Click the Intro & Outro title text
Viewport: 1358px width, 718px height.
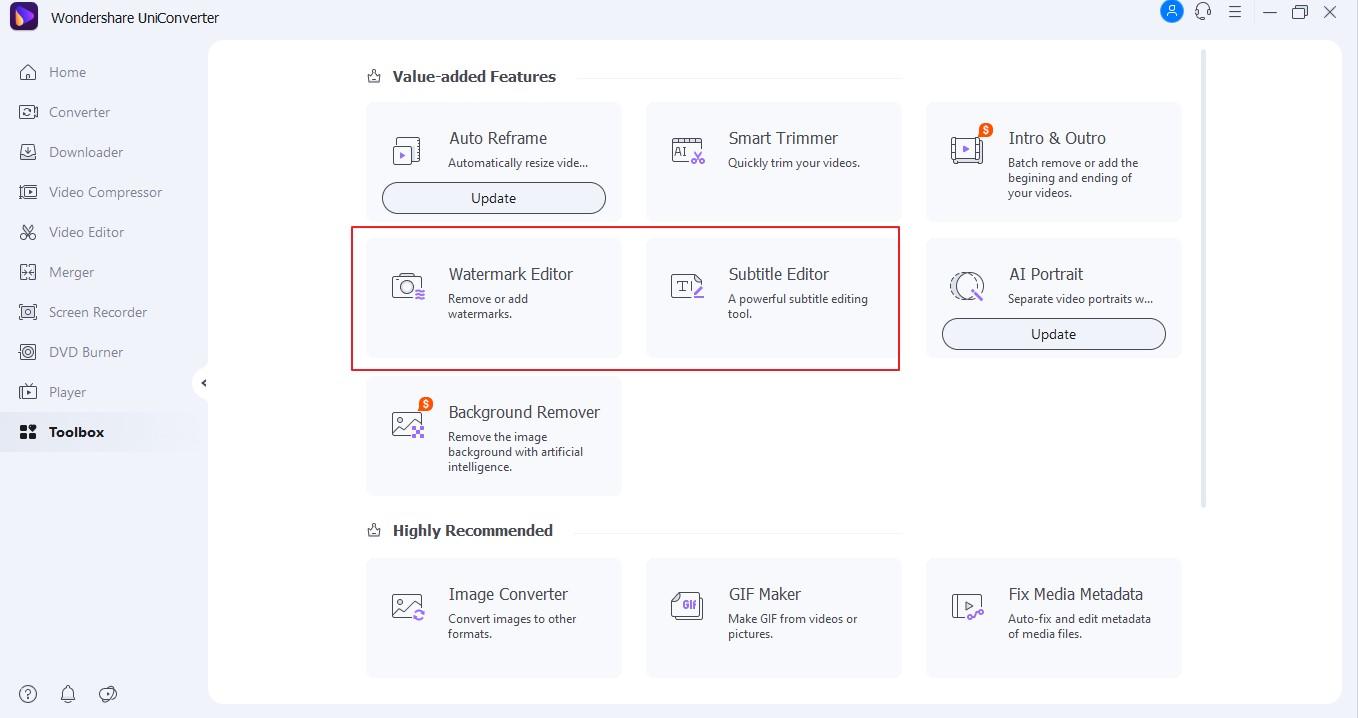(1057, 138)
